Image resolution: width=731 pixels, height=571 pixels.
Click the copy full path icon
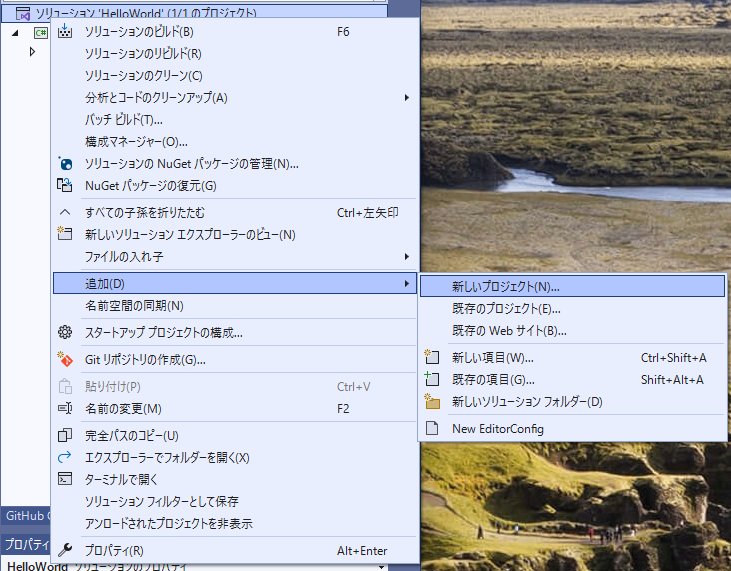pyautogui.click(x=65, y=435)
